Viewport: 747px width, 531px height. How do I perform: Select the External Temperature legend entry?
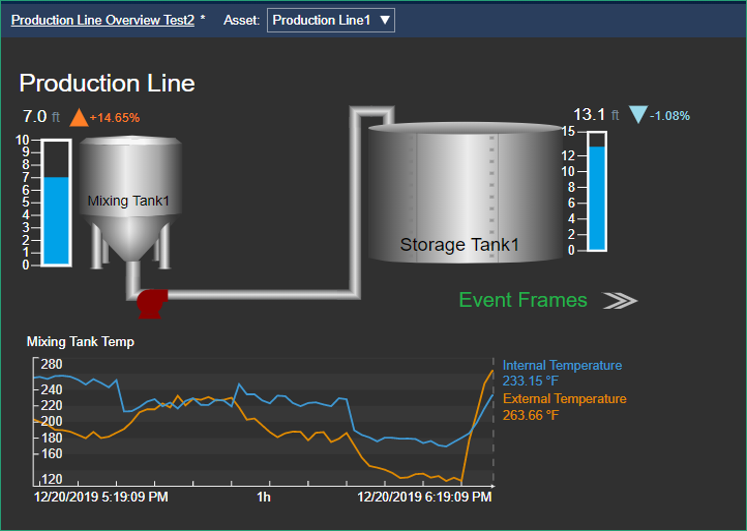tap(564, 407)
